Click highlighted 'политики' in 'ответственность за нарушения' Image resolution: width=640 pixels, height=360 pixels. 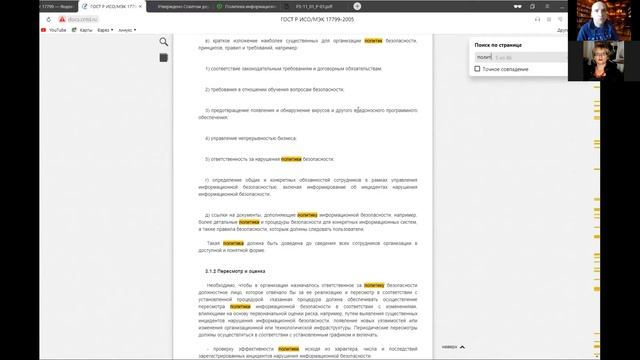click(291, 159)
